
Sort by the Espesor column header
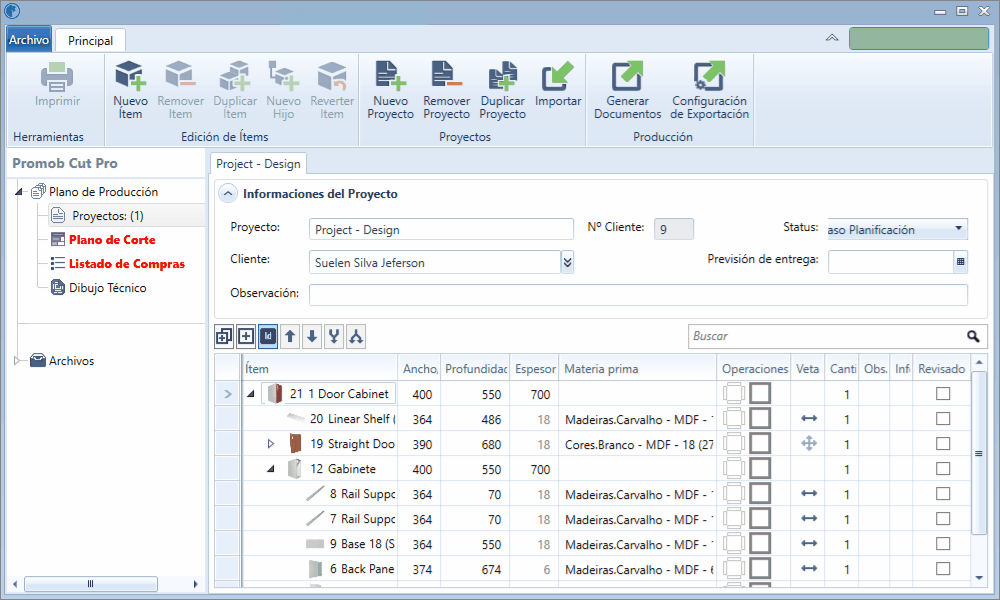534,369
